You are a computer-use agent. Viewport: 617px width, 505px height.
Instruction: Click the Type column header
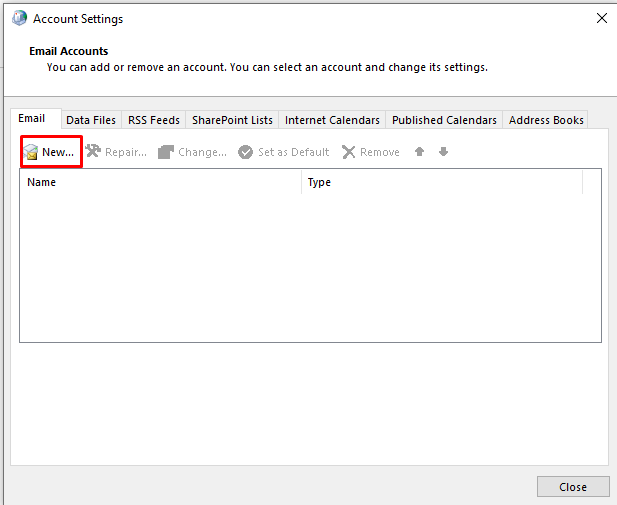440,182
